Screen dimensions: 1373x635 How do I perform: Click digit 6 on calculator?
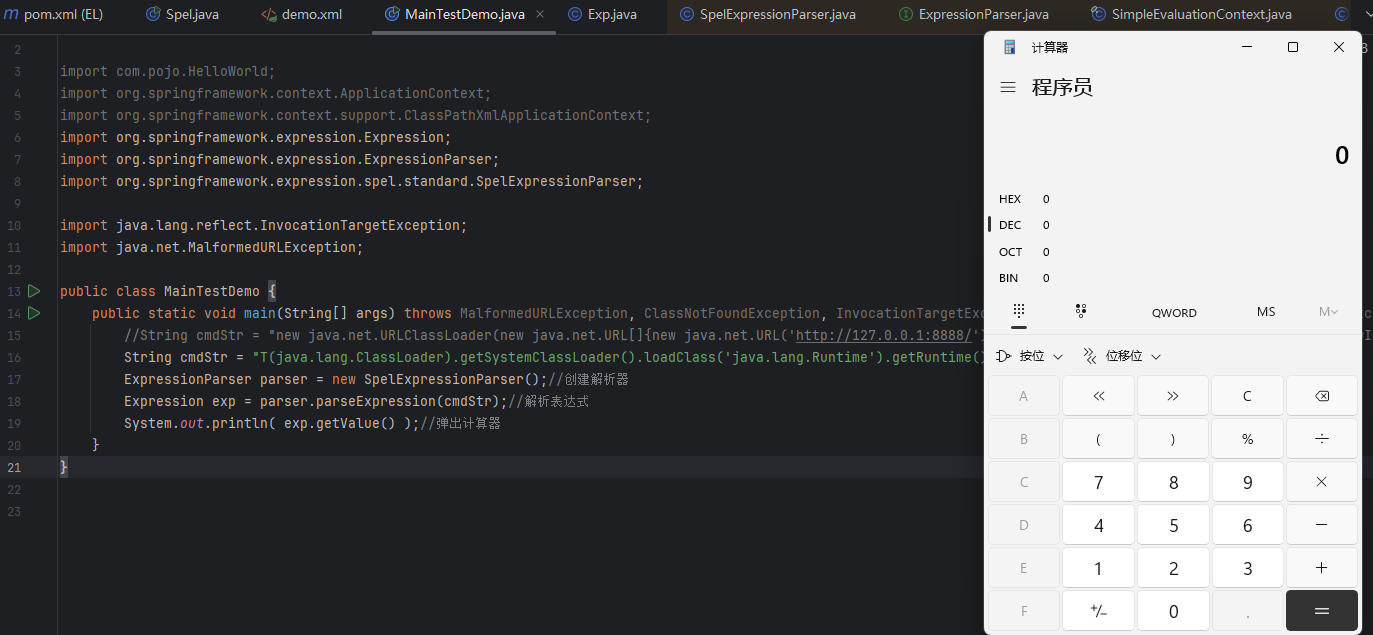point(1247,525)
